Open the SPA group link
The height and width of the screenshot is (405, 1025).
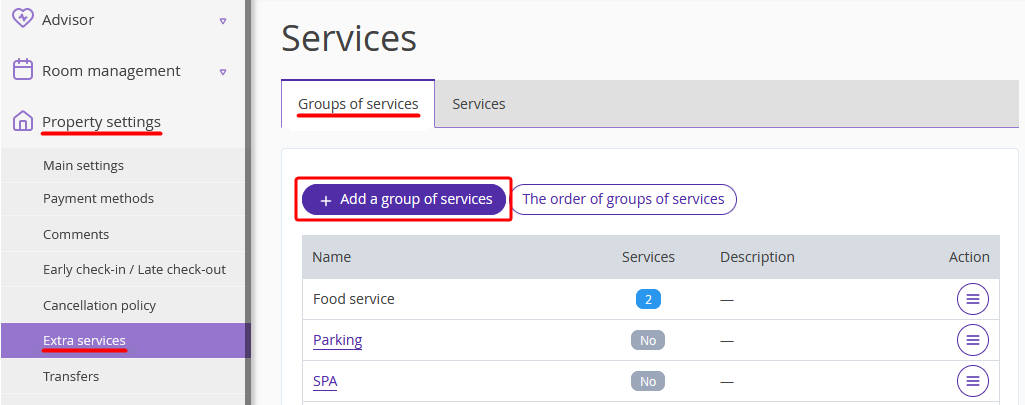[325, 381]
